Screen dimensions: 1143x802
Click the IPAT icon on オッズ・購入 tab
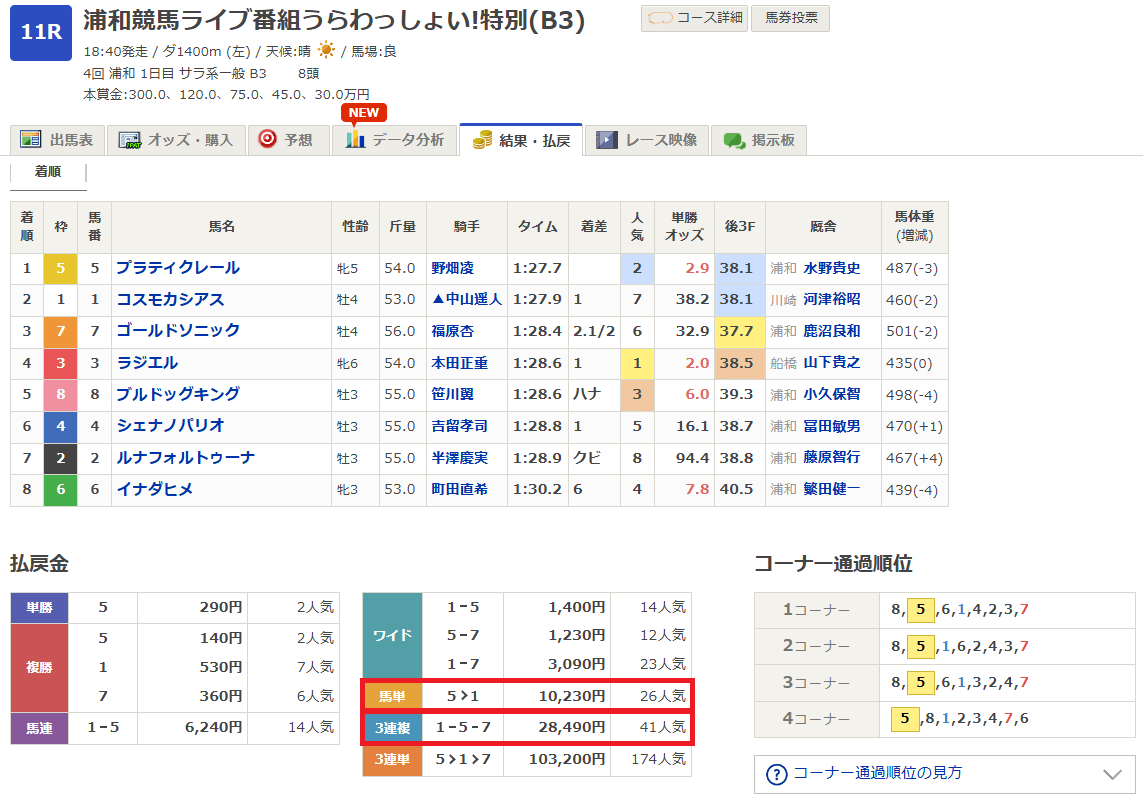(129, 140)
